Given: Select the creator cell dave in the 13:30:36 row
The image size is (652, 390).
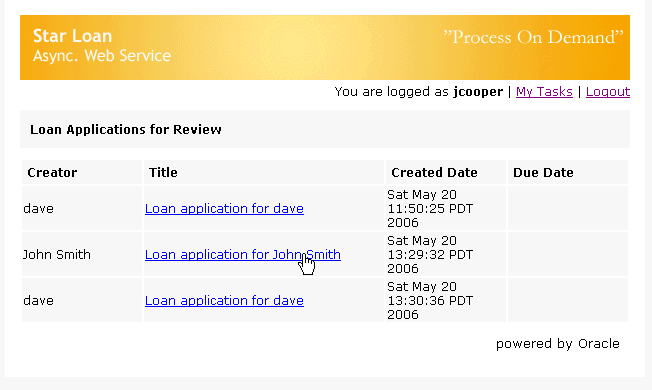Looking at the screenshot, I should 82,301.
